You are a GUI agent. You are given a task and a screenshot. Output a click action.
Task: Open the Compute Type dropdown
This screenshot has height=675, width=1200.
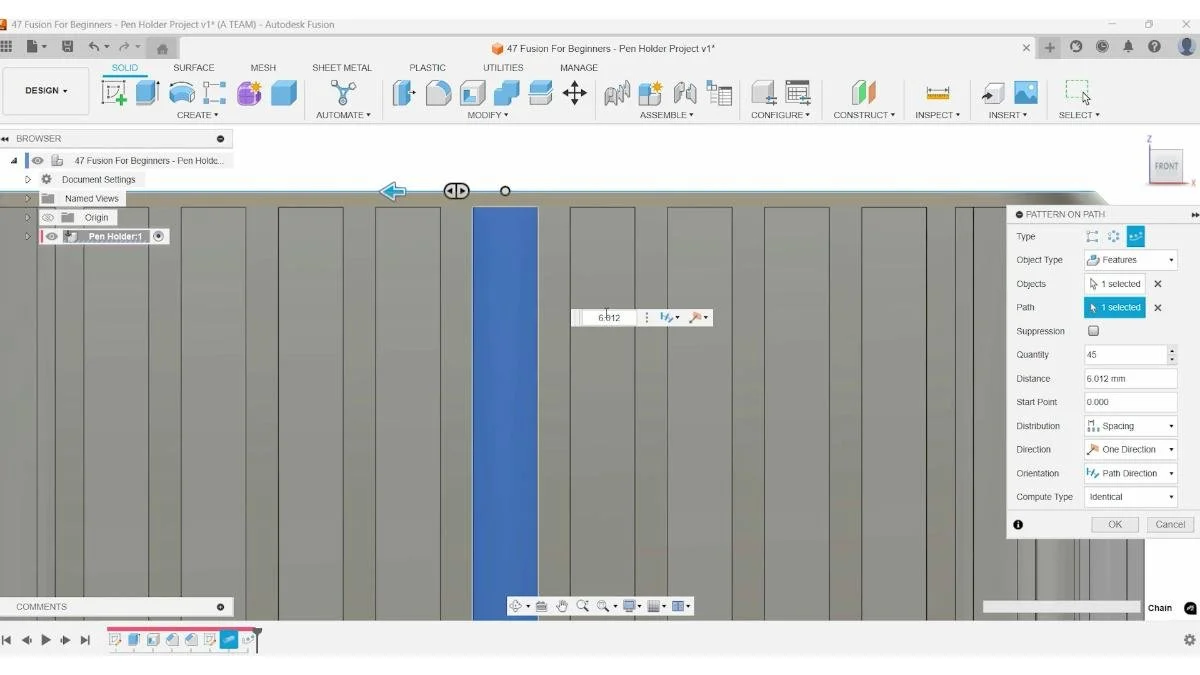pyautogui.click(x=1131, y=497)
